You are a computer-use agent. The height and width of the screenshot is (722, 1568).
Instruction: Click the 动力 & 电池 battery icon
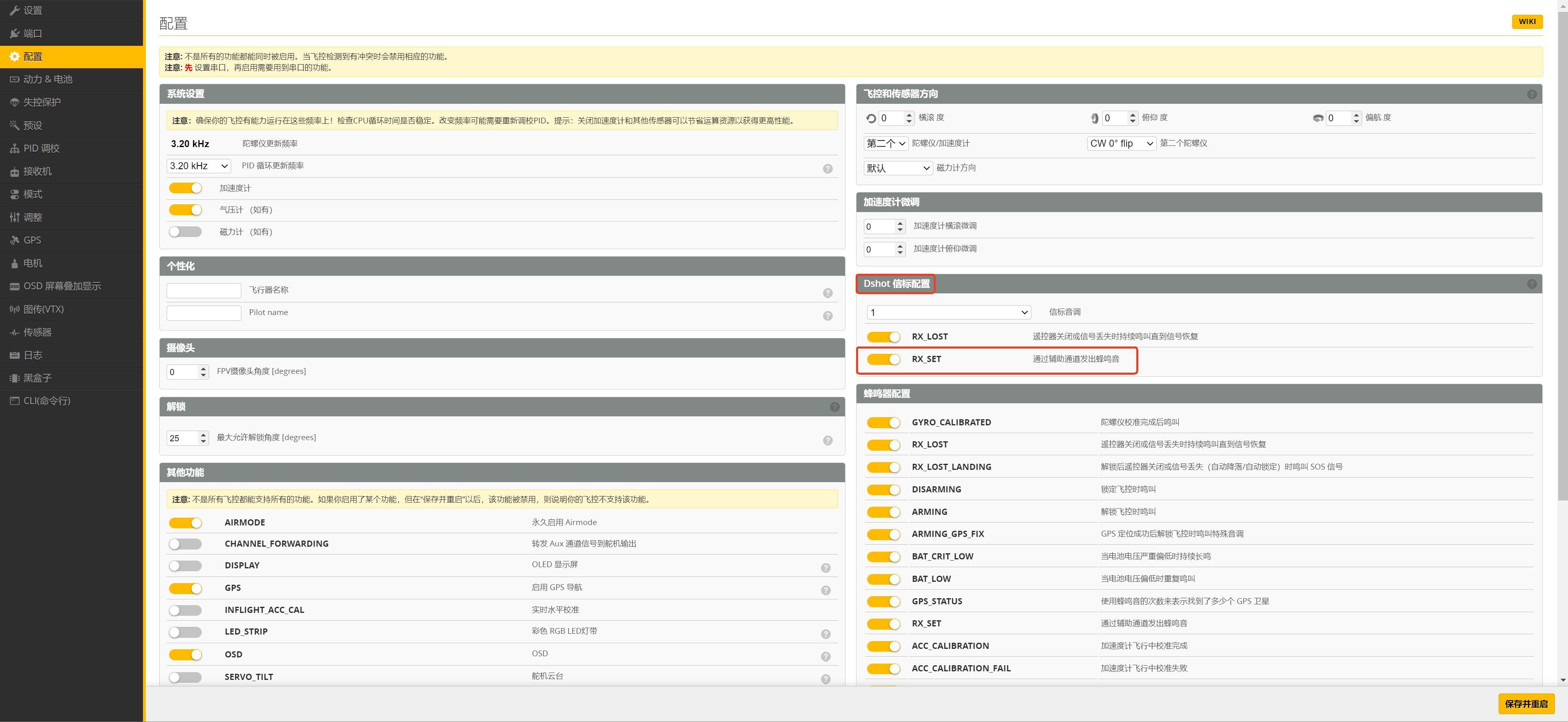pos(15,79)
